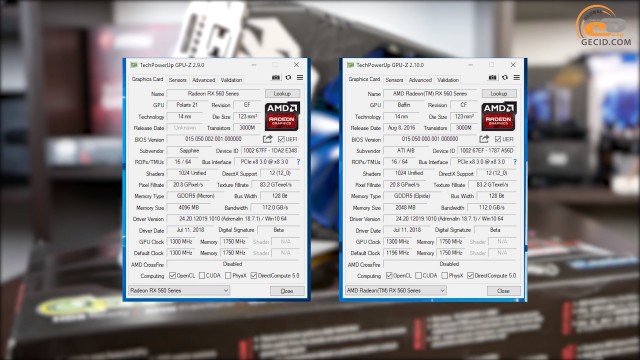Click the bus interface question mark in GPU-Z 2.9.0
The height and width of the screenshot is (360, 640).
[298, 162]
